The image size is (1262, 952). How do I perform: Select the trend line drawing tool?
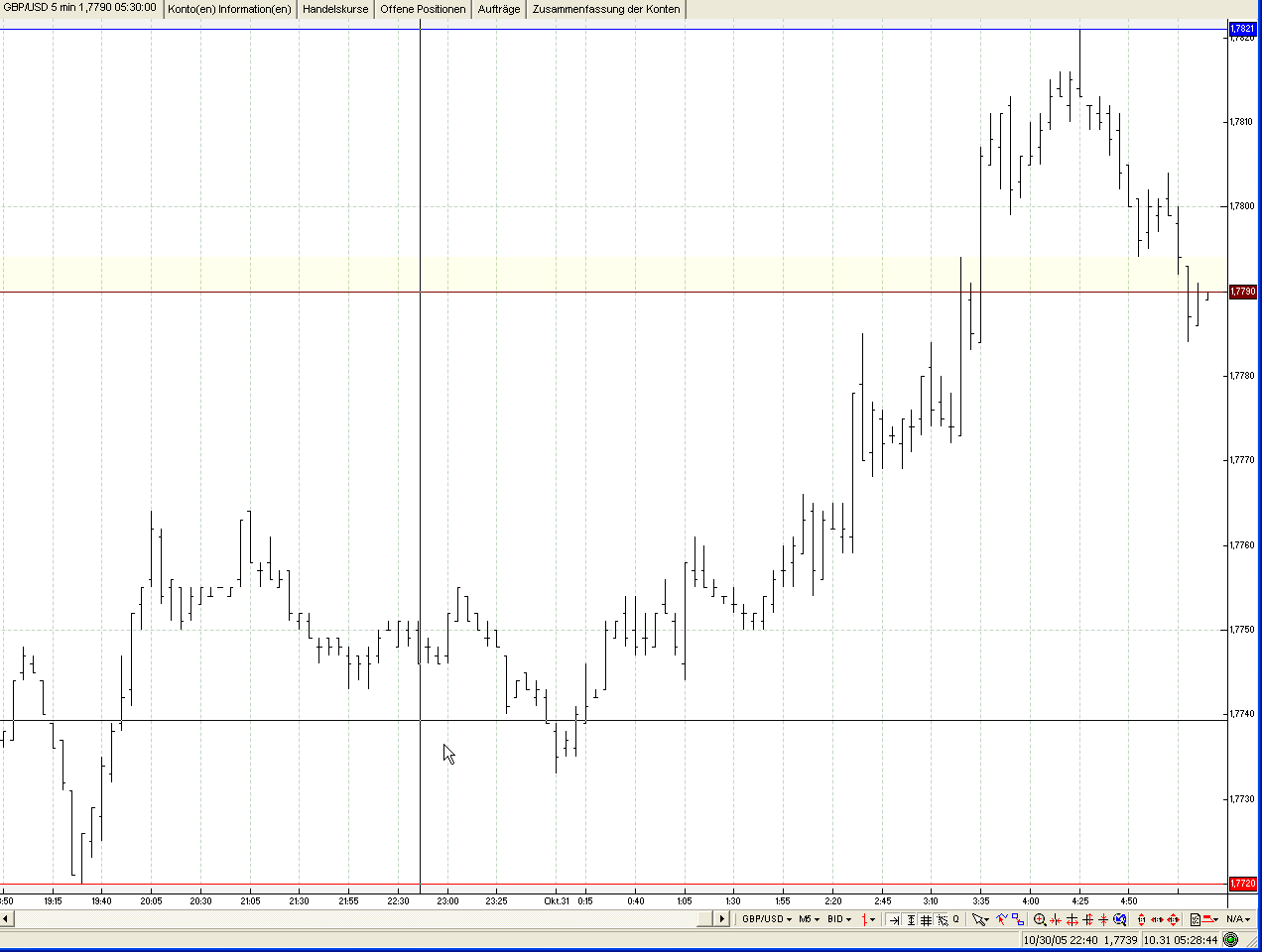tap(1002, 919)
